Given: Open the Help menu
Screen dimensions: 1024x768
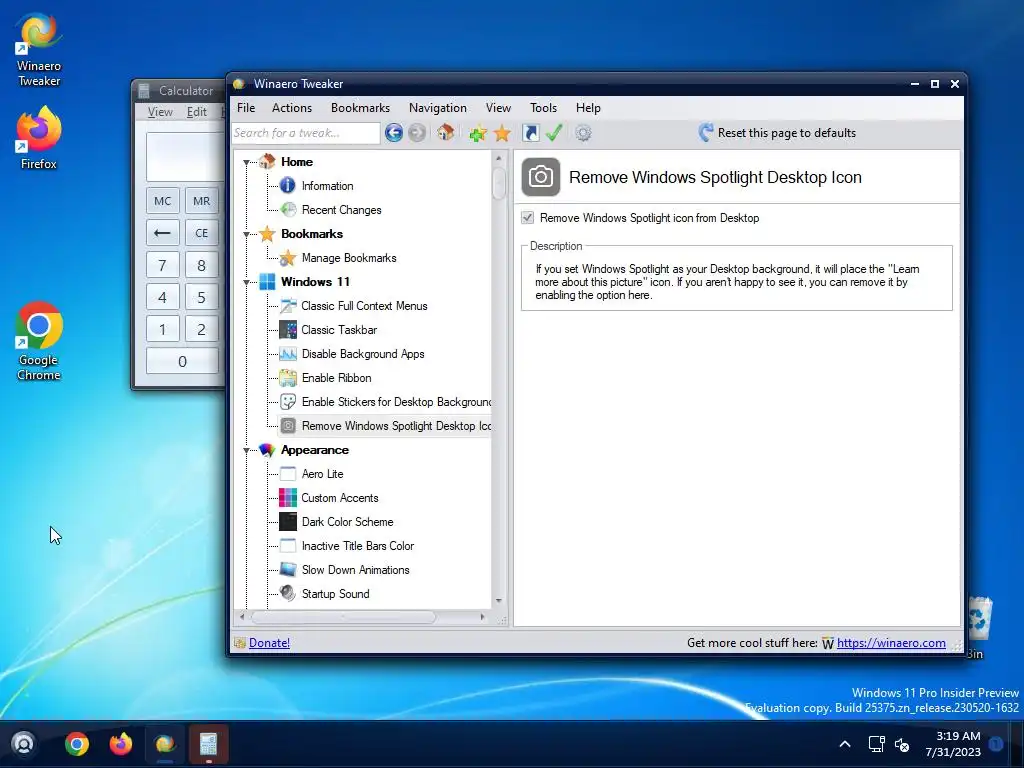Looking at the screenshot, I should click(588, 108).
